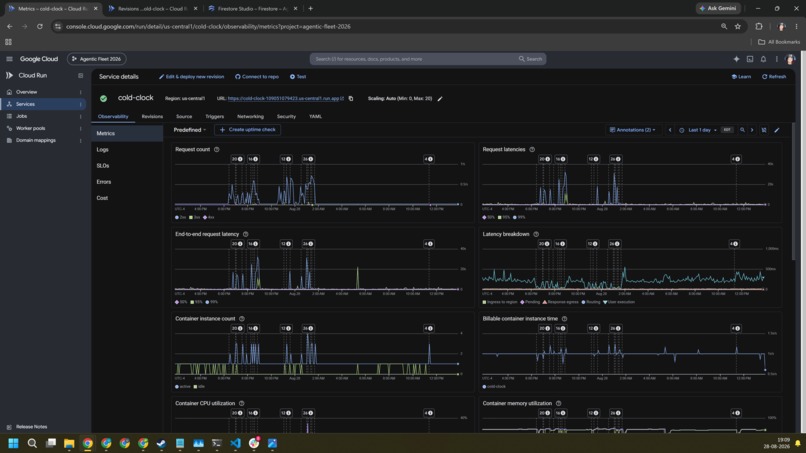This screenshot has width=806, height=453.
Task: Open Chrome extensions puzzle icon
Action: (x=759, y=26)
